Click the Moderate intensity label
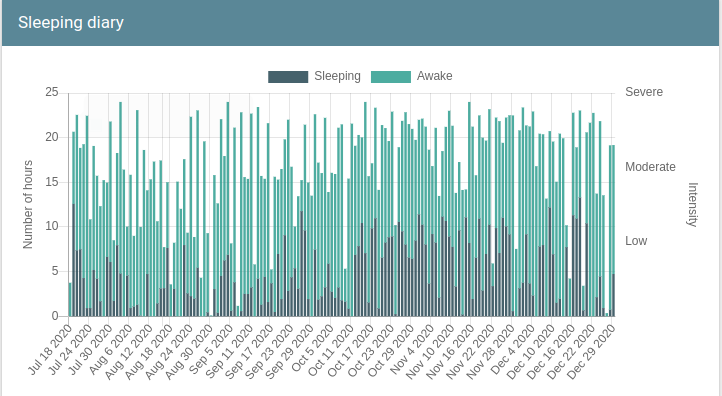The height and width of the screenshot is (396, 722). [650, 167]
